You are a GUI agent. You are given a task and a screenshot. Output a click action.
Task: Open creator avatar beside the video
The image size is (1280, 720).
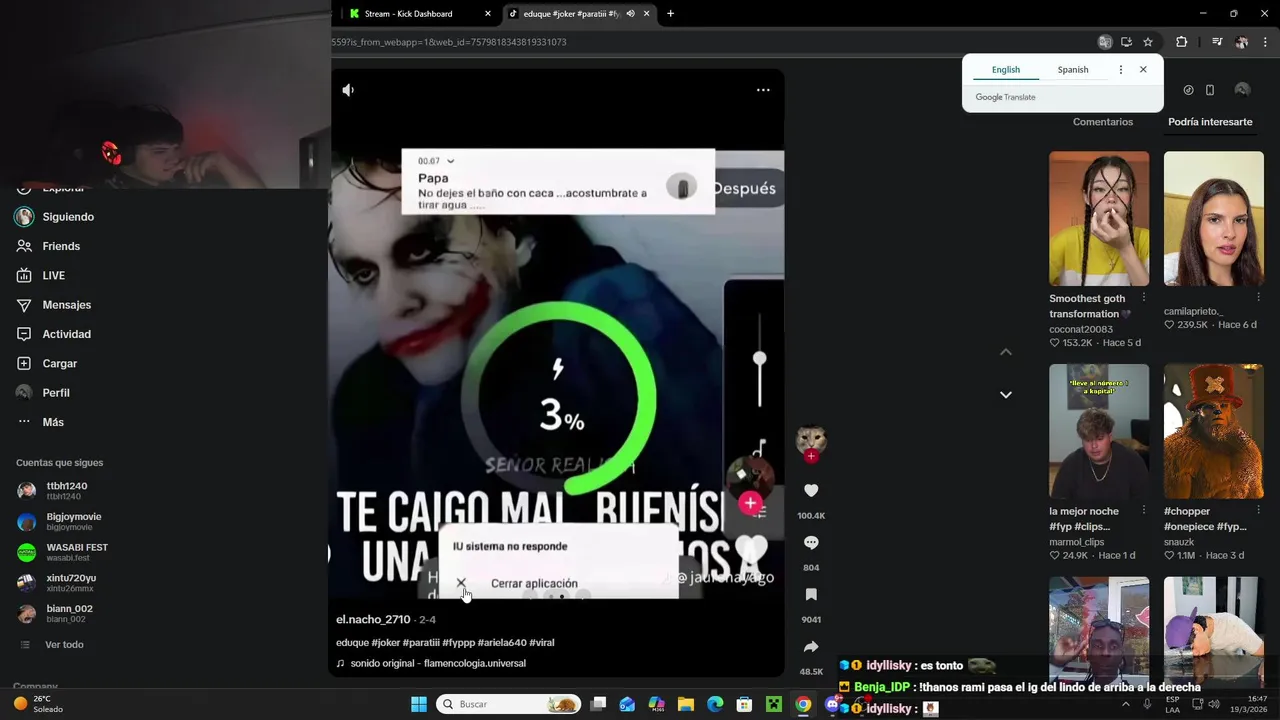tap(811, 439)
